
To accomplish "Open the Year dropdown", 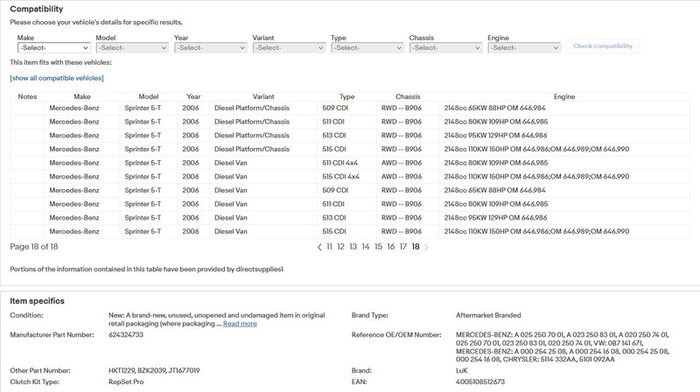I will (x=211, y=48).
